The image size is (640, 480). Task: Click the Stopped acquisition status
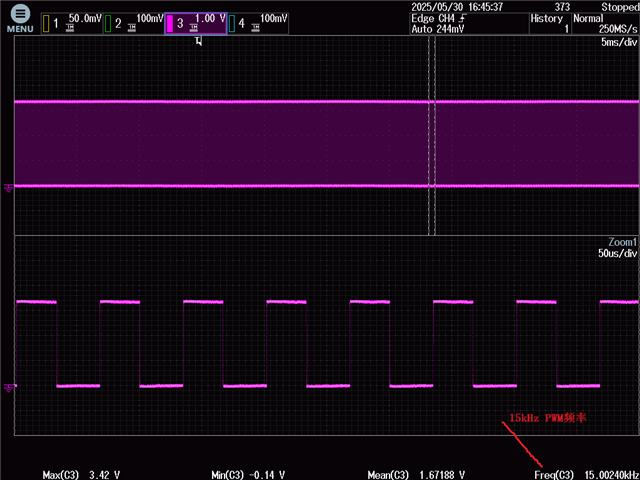point(619,7)
